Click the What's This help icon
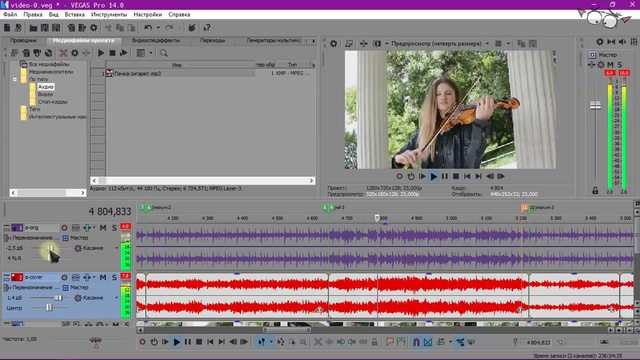Image resolution: width=640 pixels, height=360 pixels. [x=207, y=28]
